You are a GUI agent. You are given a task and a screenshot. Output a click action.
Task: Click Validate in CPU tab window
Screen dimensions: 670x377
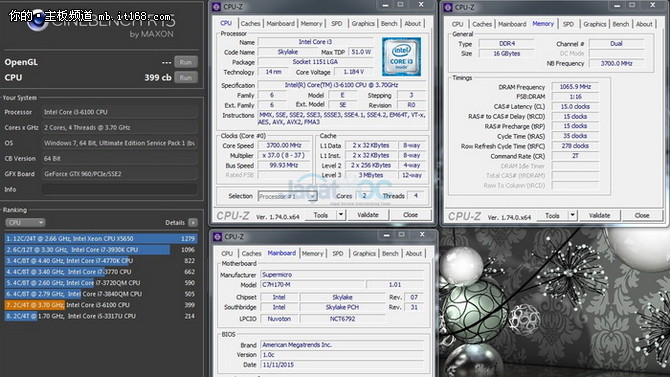[367, 215]
